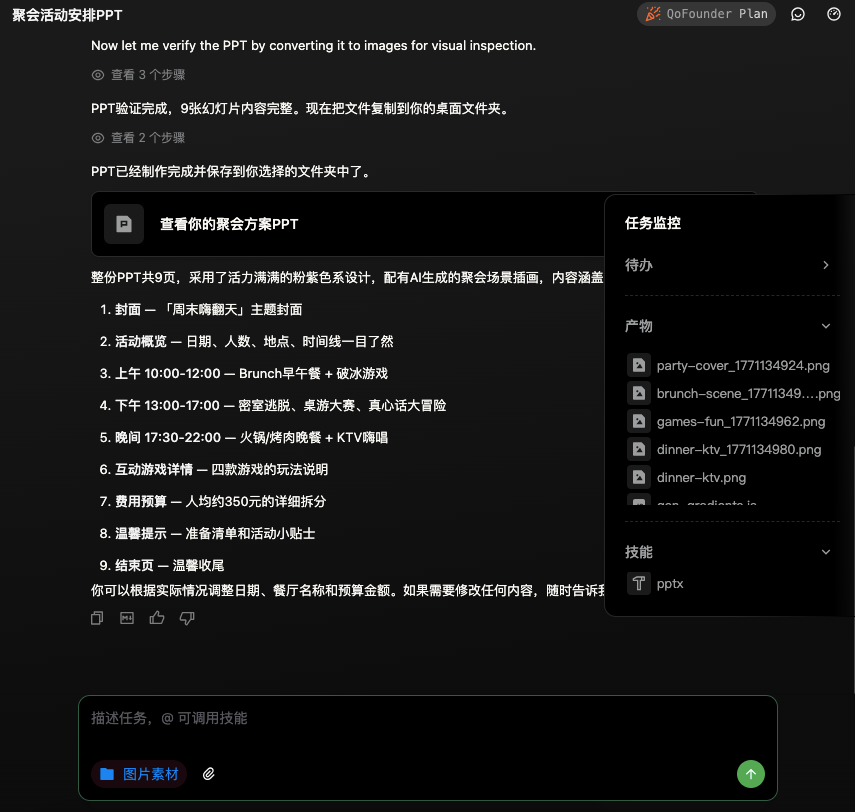Copy the assistant's reply message
Viewport: 855px width, 812px height.
tap(96, 618)
